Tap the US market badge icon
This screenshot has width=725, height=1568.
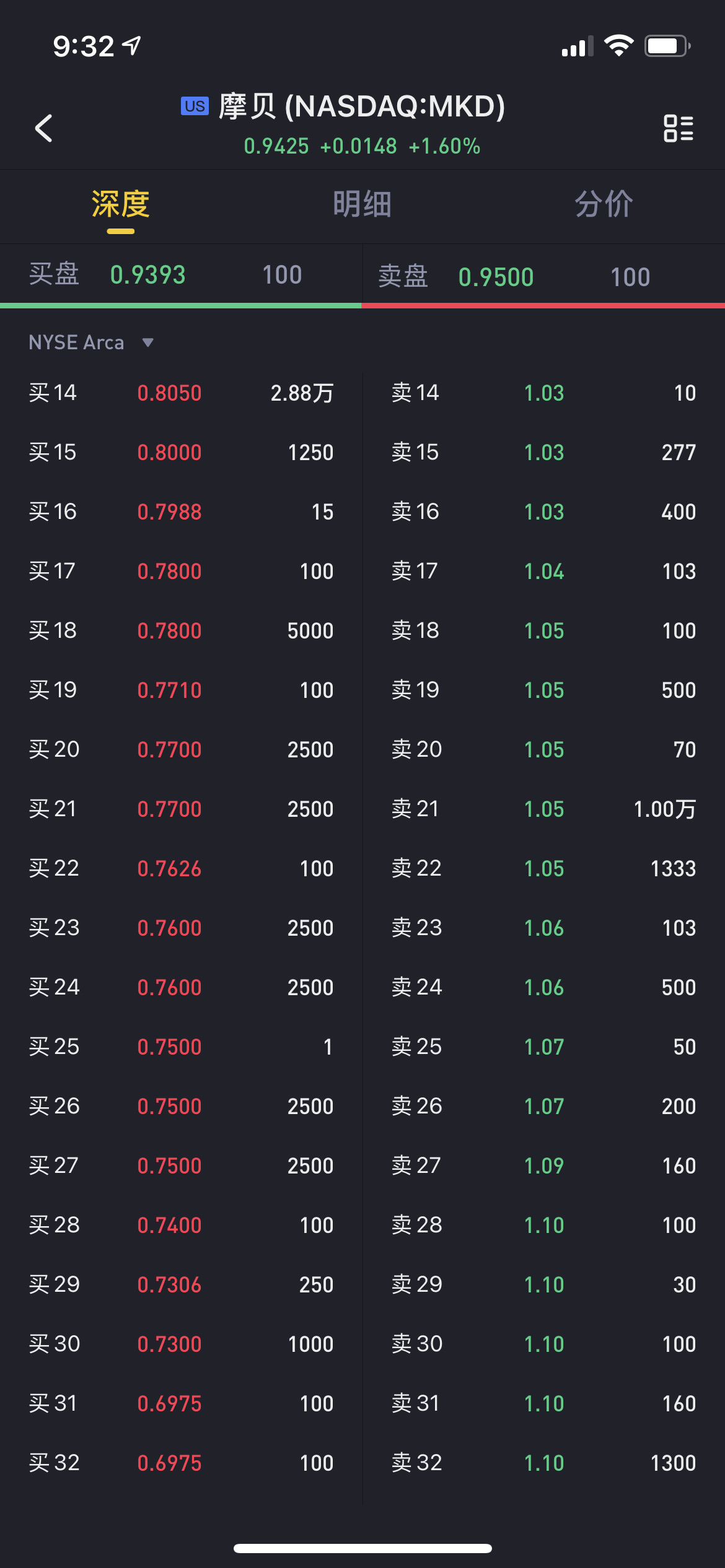(195, 106)
